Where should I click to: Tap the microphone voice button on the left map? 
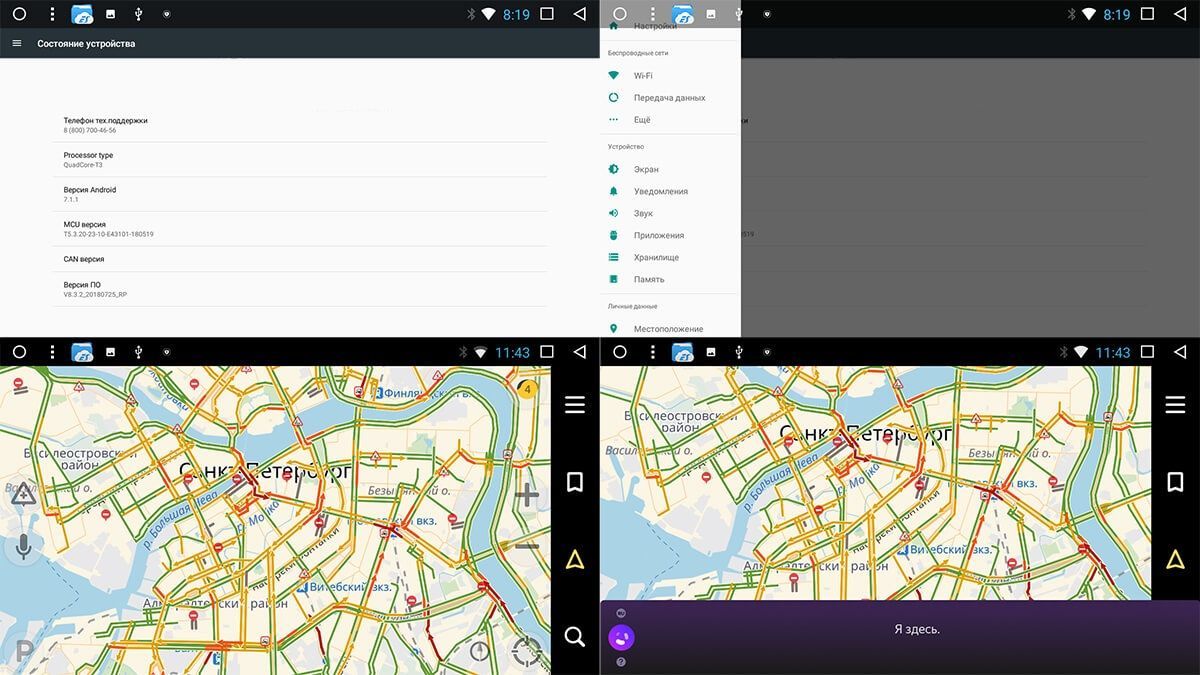(x=23, y=546)
